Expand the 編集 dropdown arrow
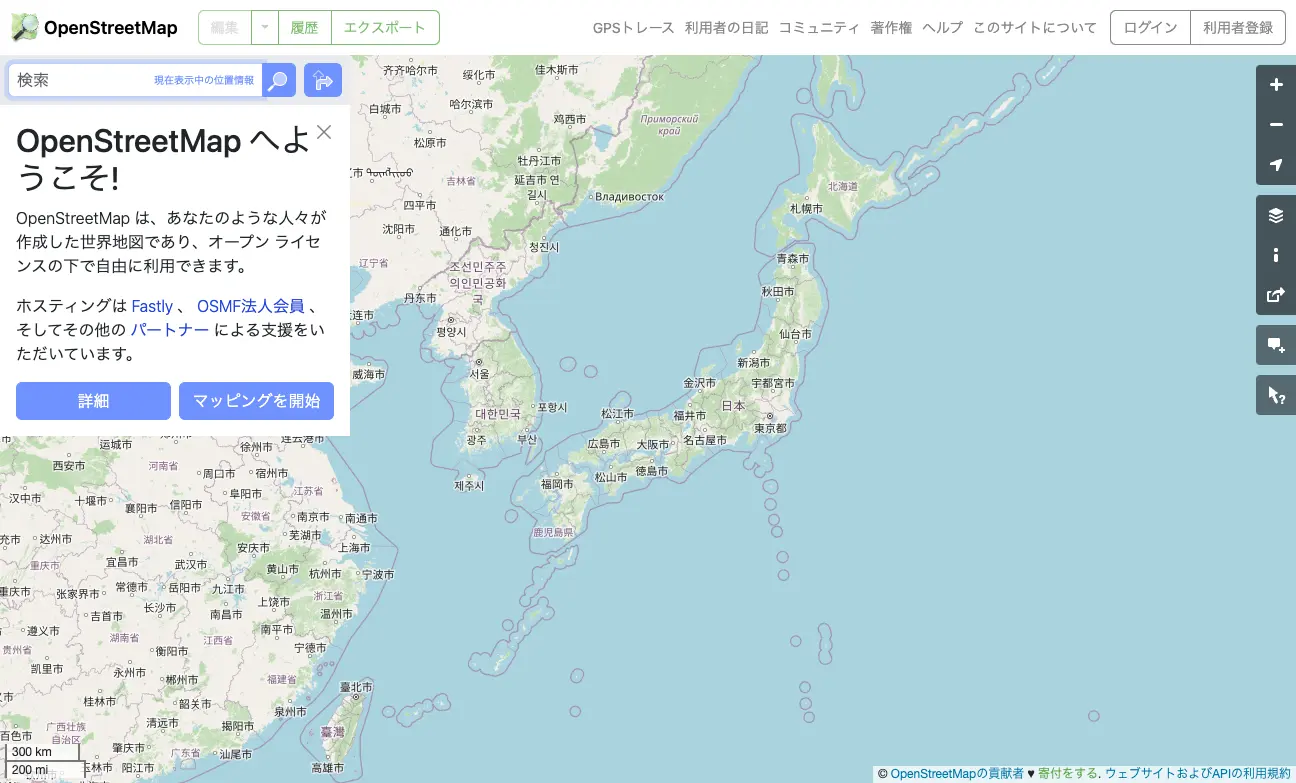 click(x=264, y=28)
